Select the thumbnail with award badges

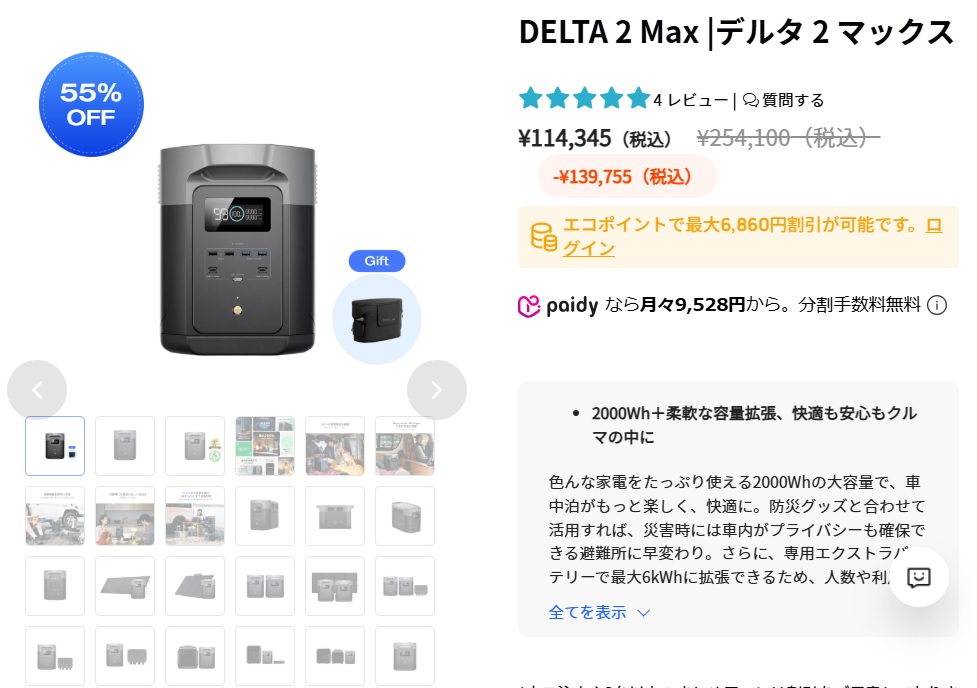click(x=195, y=446)
